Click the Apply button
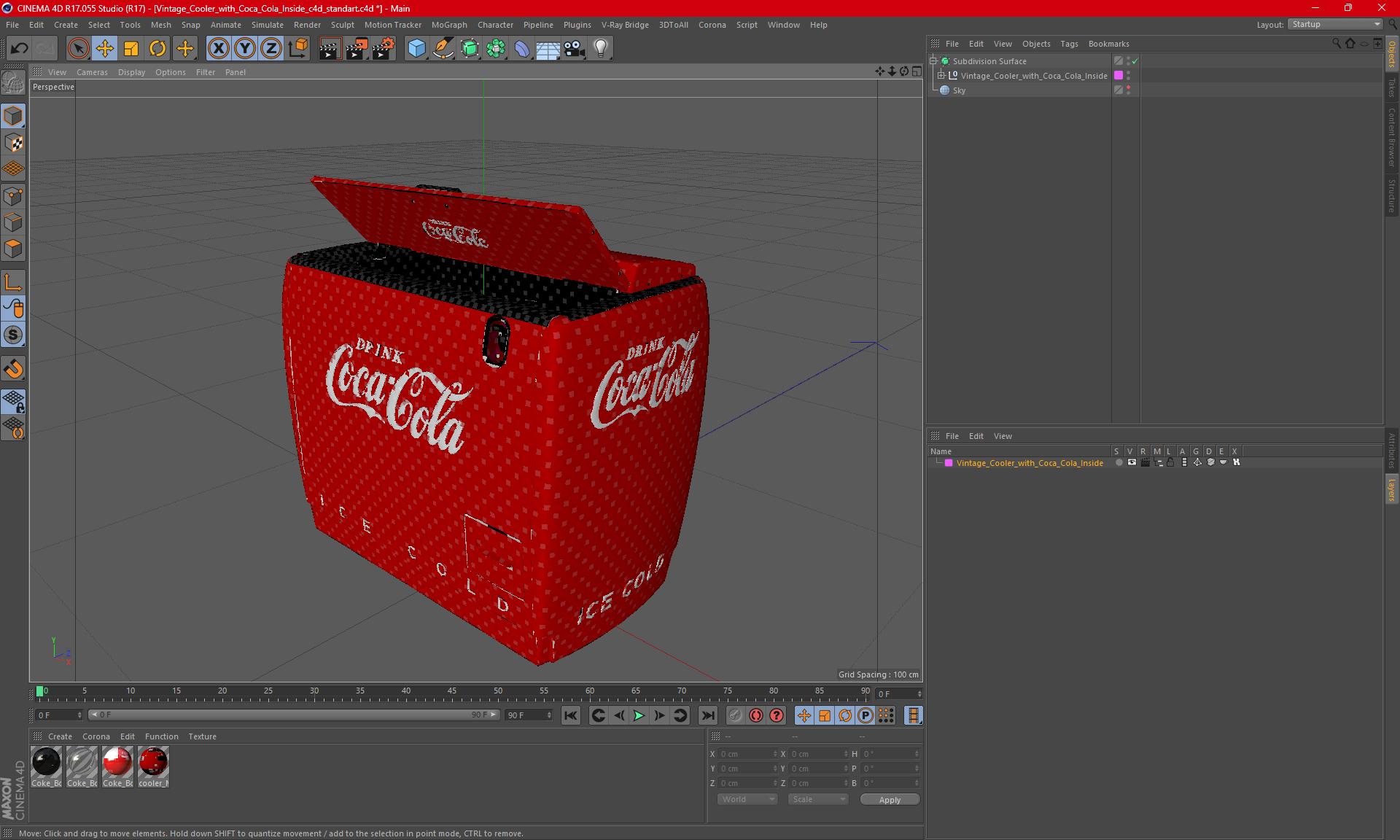 coord(890,800)
